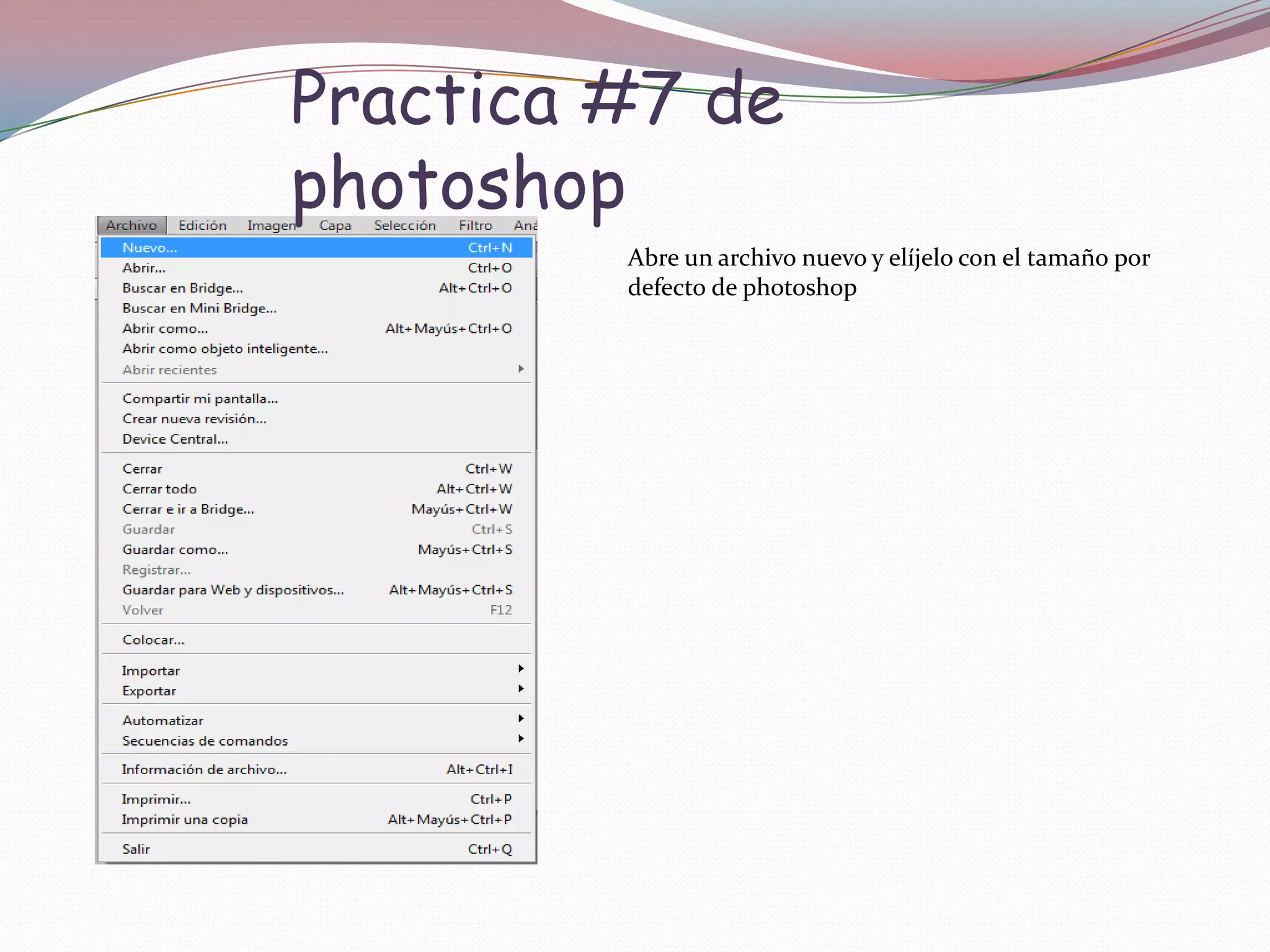The width and height of the screenshot is (1270, 952).
Task: Open the Capa menu
Action: 335,226
